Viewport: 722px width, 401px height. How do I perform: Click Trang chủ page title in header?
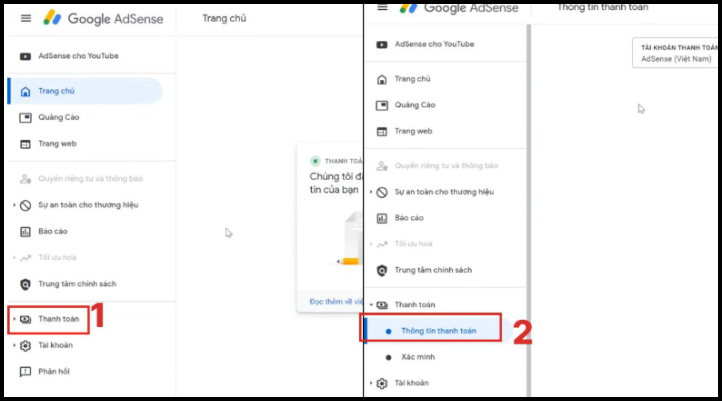click(x=224, y=18)
